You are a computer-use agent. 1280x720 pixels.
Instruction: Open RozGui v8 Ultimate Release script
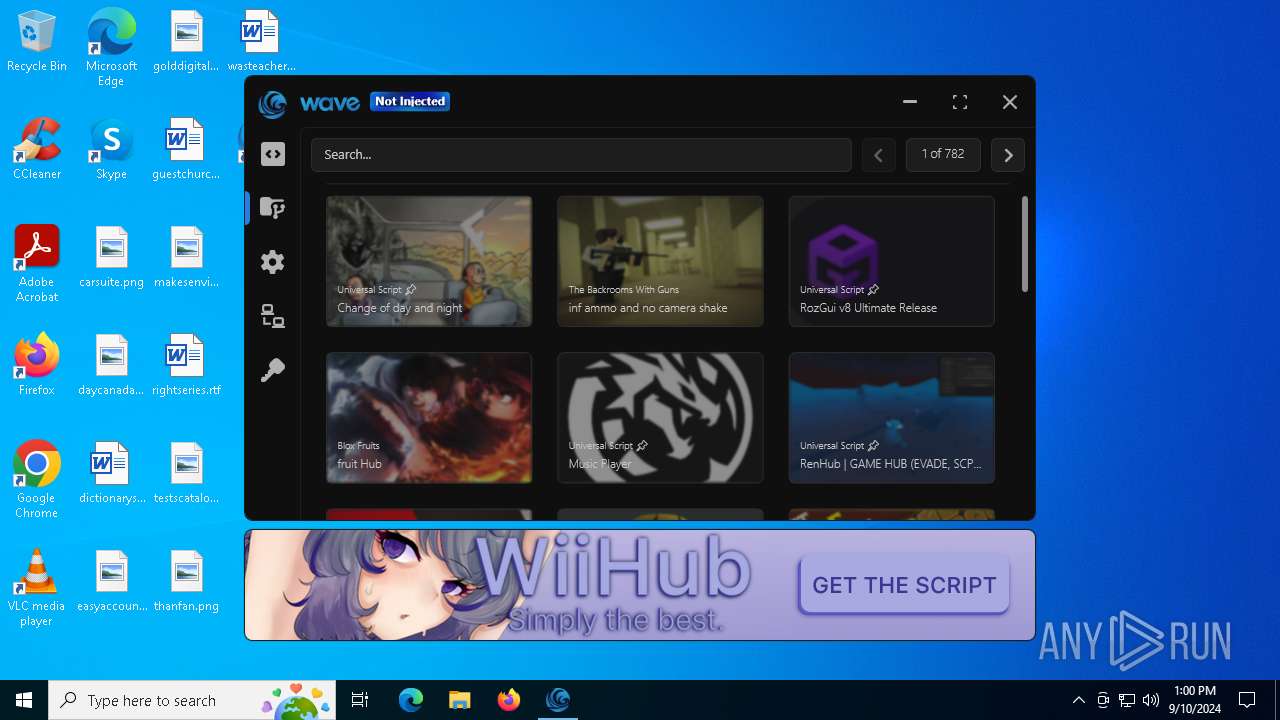coord(891,261)
